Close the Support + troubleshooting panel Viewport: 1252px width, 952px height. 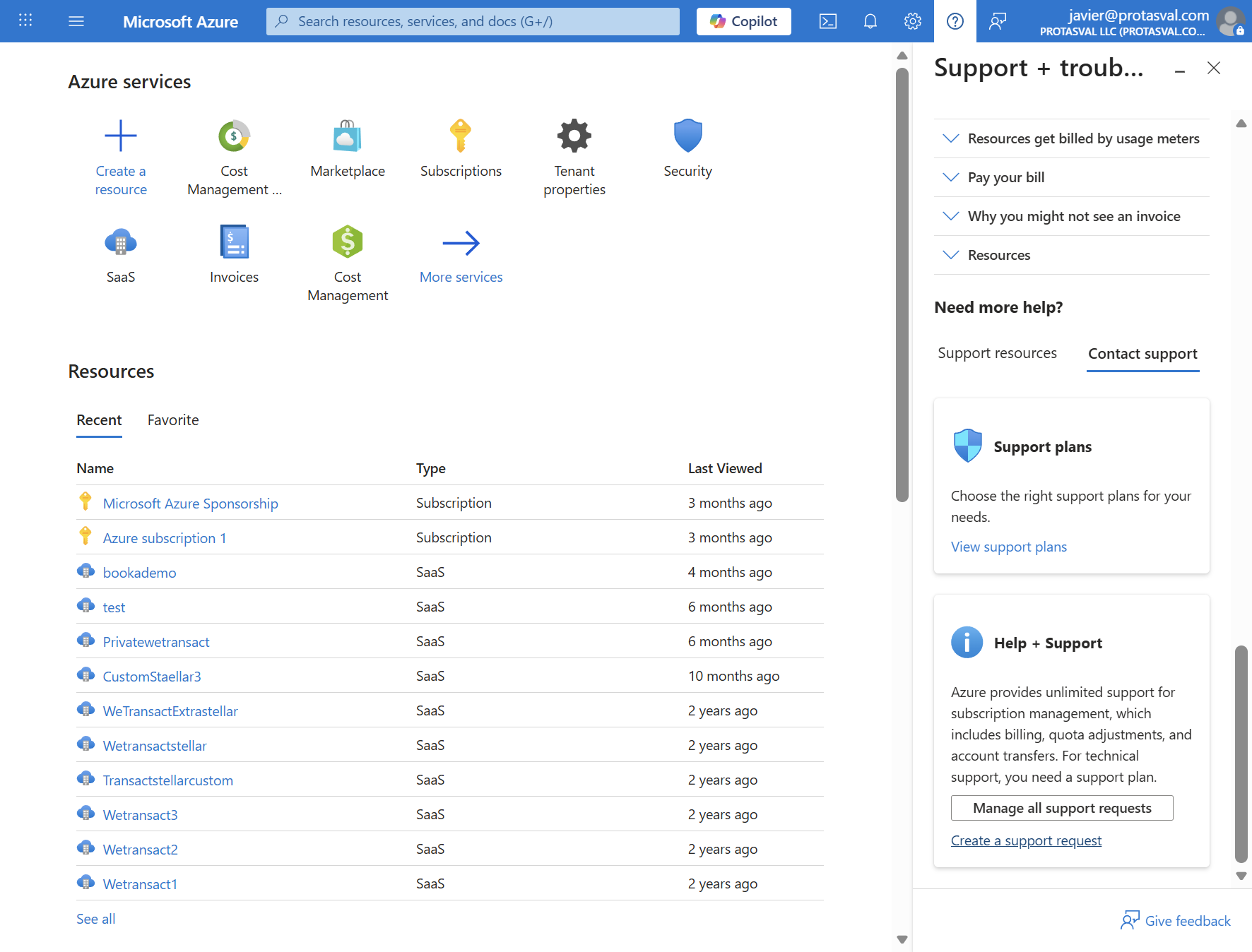pos(1214,68)
